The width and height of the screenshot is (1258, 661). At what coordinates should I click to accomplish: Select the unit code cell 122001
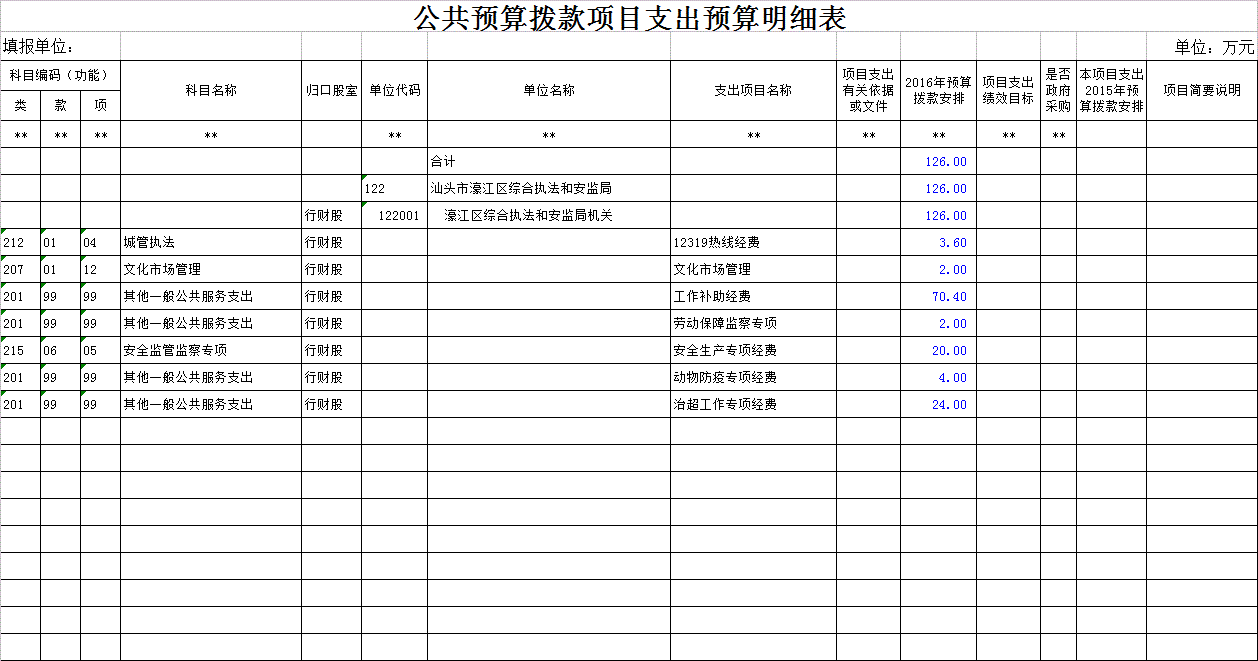394,216
